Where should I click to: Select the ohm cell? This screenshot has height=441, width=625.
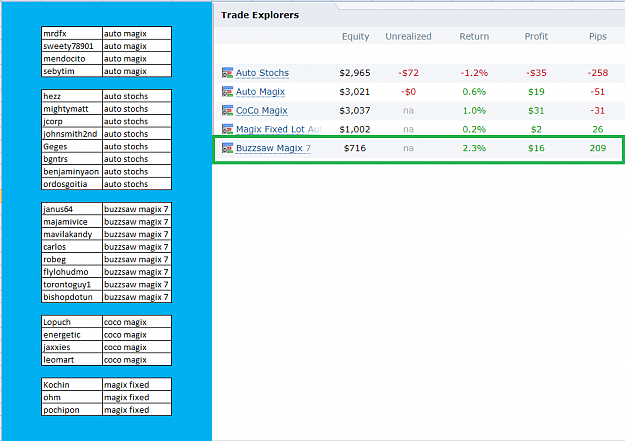tap(72, 397)
